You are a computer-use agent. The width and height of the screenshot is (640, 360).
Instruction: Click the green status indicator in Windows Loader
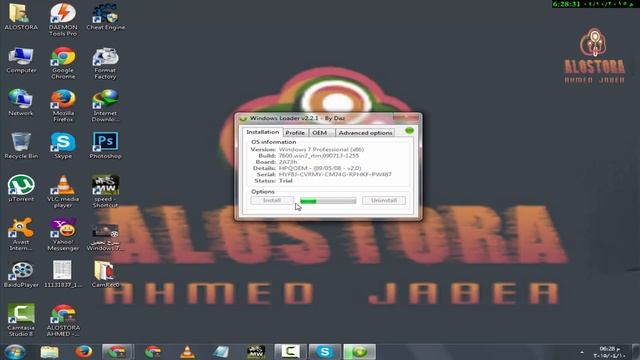point(409,131)
